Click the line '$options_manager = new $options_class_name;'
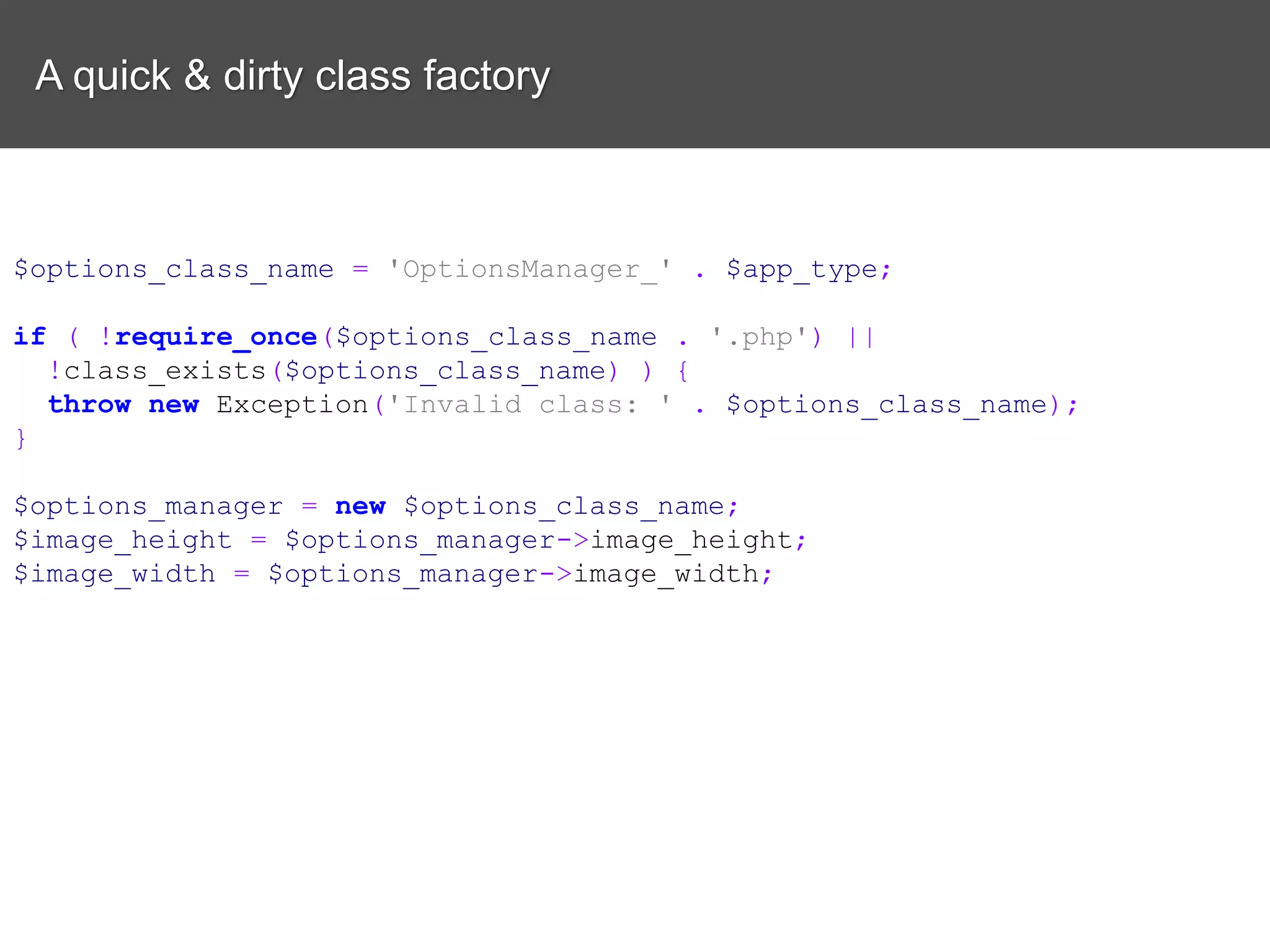 pos(376,507)
